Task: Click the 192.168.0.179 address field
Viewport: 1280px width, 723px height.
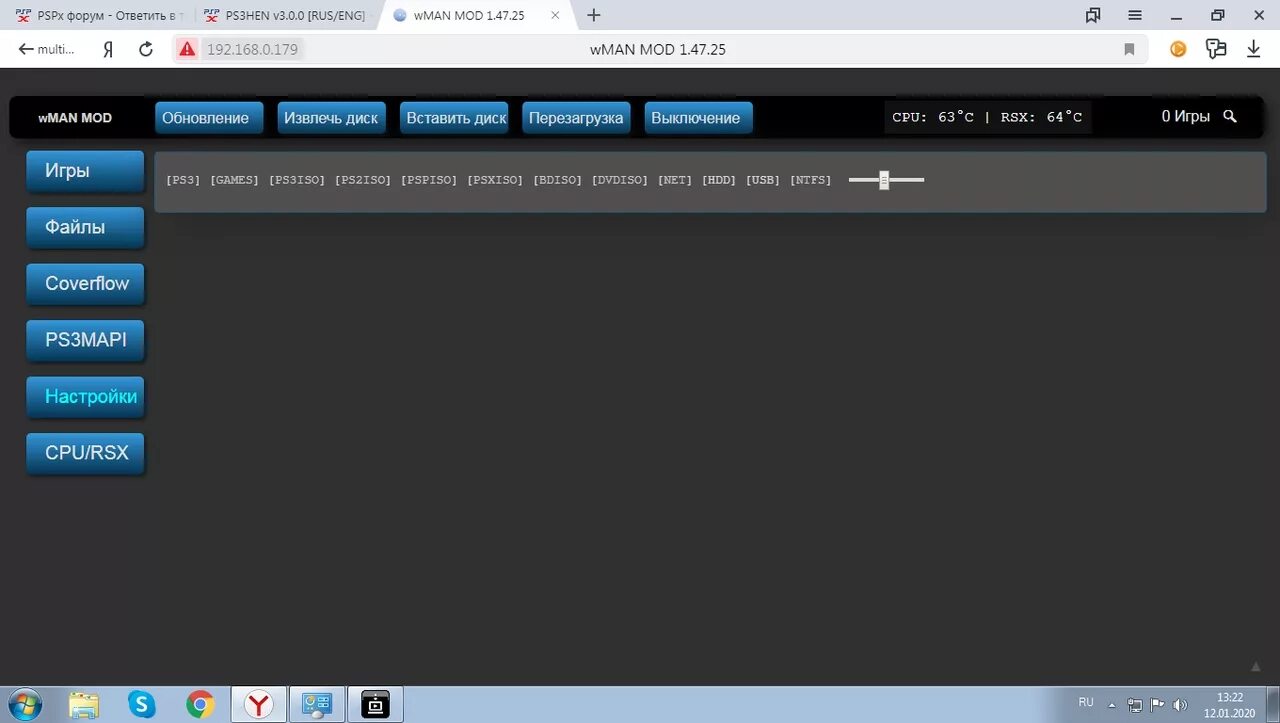Action: coord(252,49)
